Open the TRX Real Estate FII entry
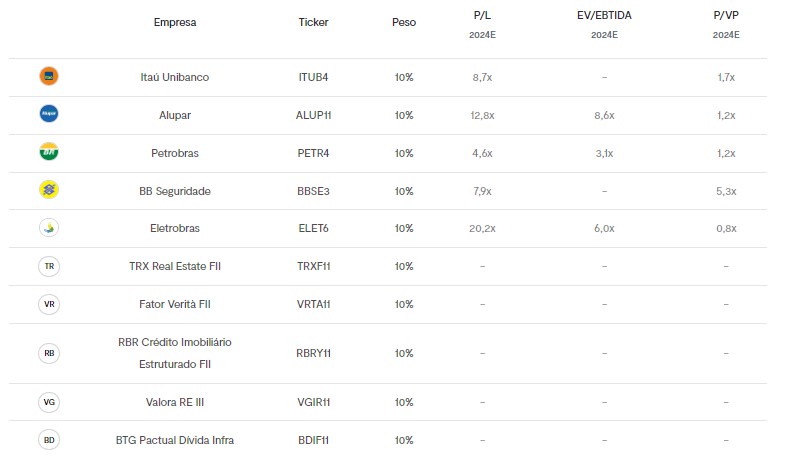This screenshot has height=461, width=802. (175, 266)
